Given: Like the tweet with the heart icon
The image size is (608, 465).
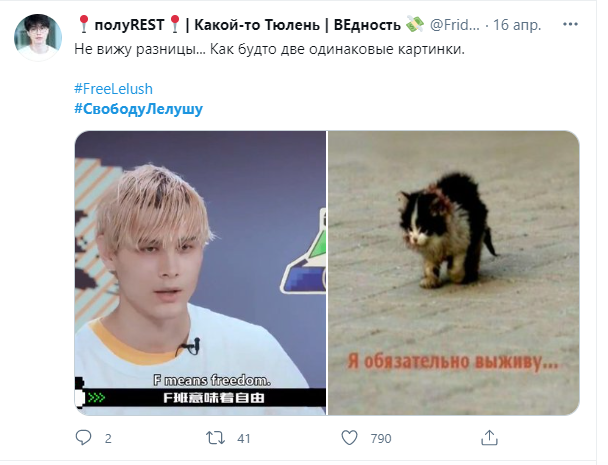Looking at the screenshot, I should point(349,437).
